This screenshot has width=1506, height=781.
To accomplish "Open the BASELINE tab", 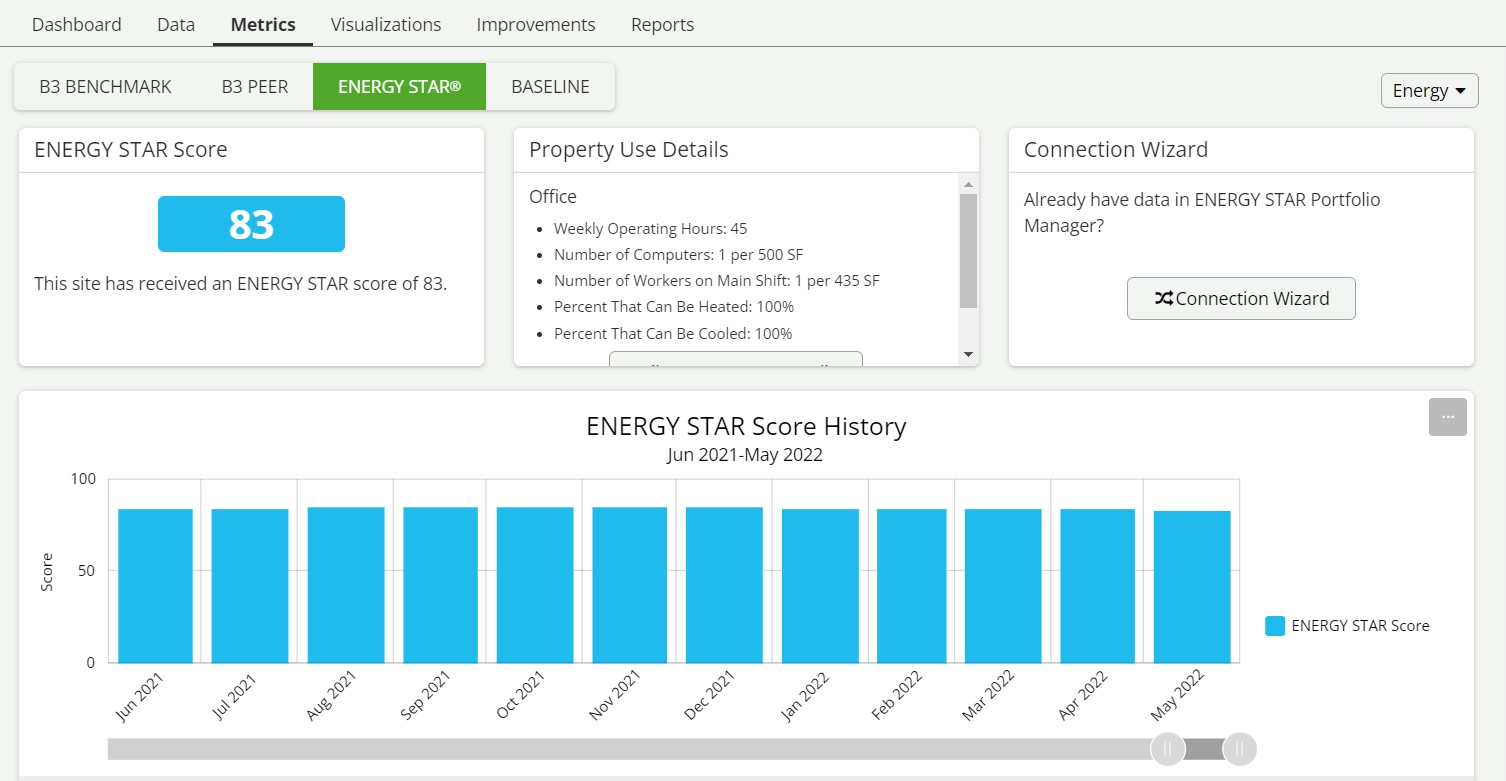I will [x=550, y=87].
